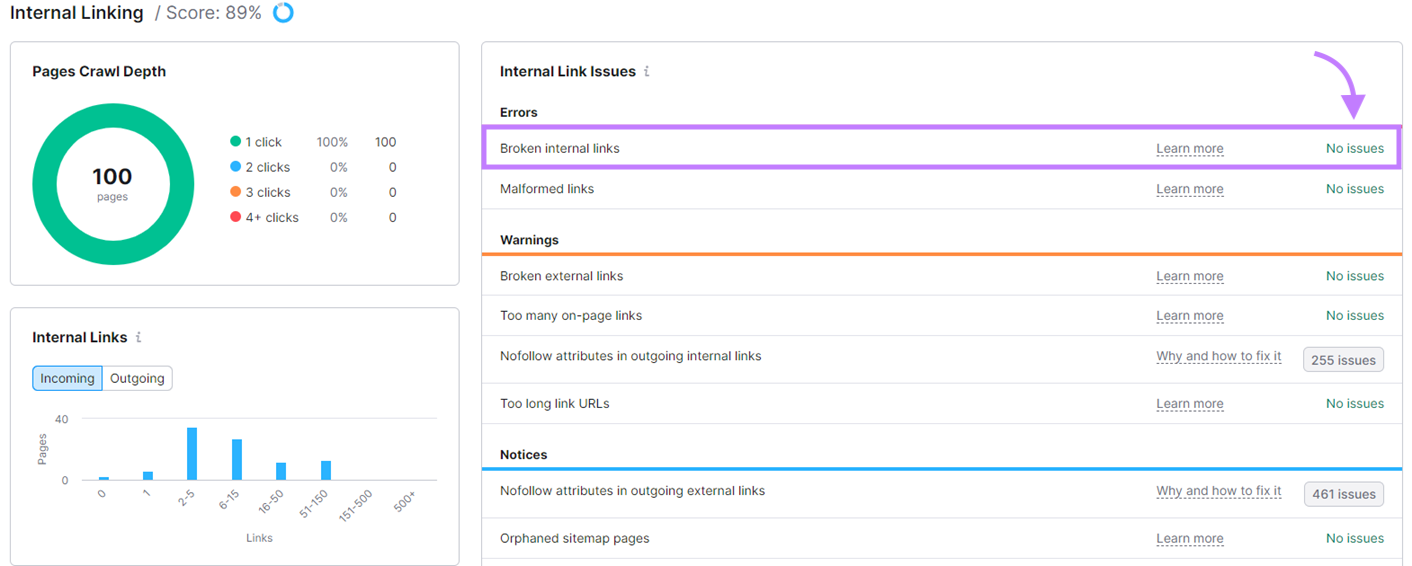Click info icon next to Internal Links

[x=138, y=338]
